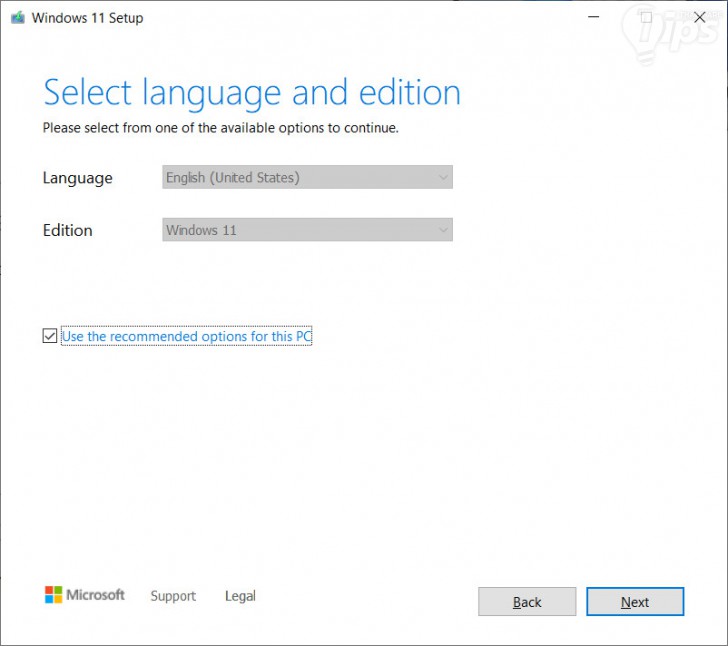The image size is (728, 646).
Task: Click the 'Select language and edition' heading
Action: pos(252,93)
